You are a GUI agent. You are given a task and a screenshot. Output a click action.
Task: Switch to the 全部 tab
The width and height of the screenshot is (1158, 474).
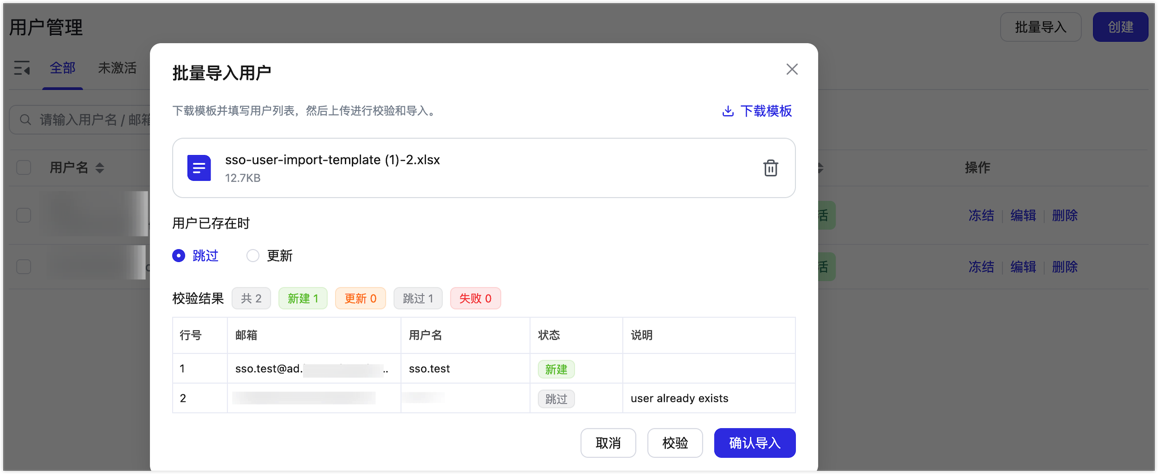pos(62,68)
